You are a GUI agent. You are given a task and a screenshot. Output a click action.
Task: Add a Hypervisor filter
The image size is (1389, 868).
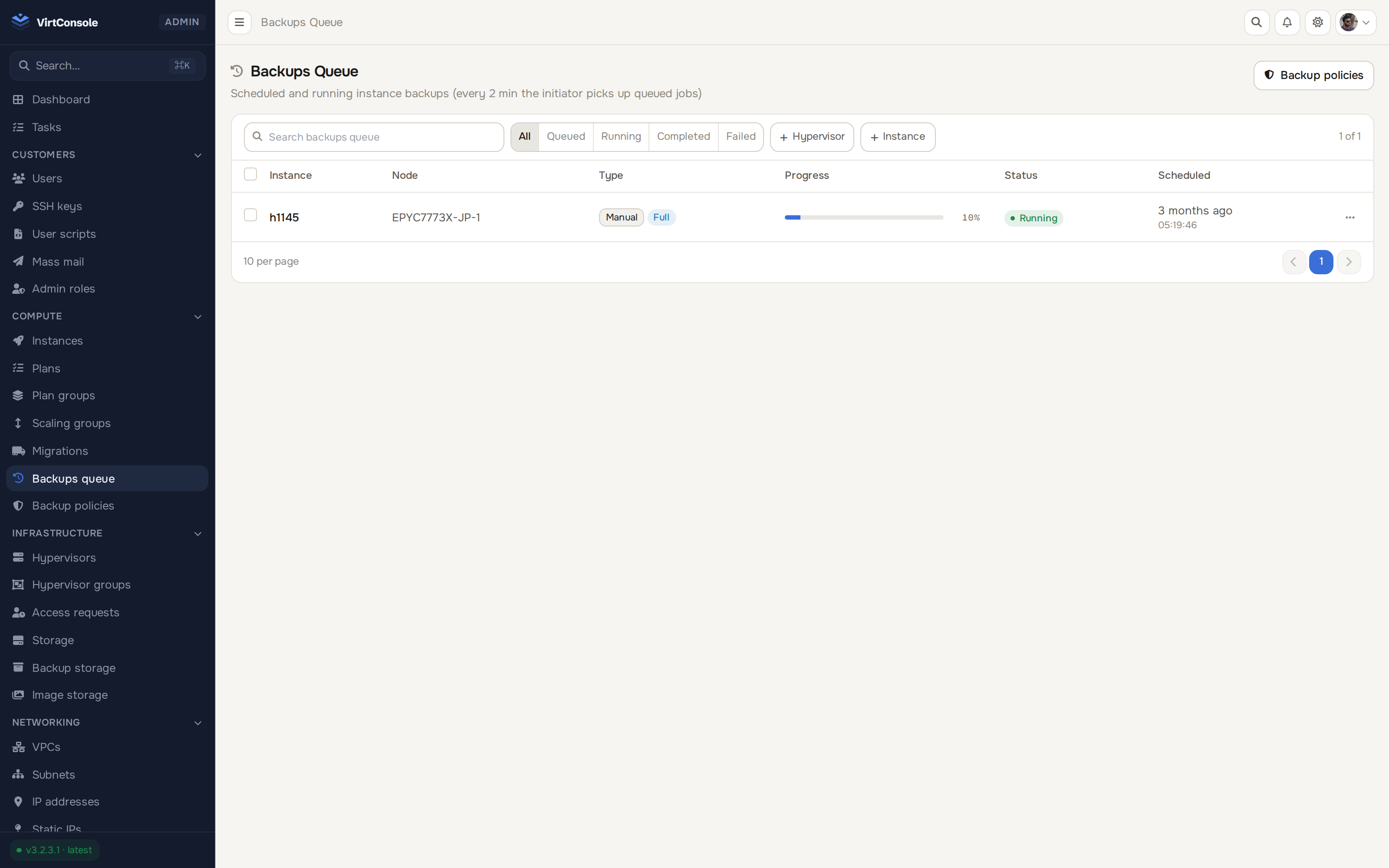(x=812, y=137)
